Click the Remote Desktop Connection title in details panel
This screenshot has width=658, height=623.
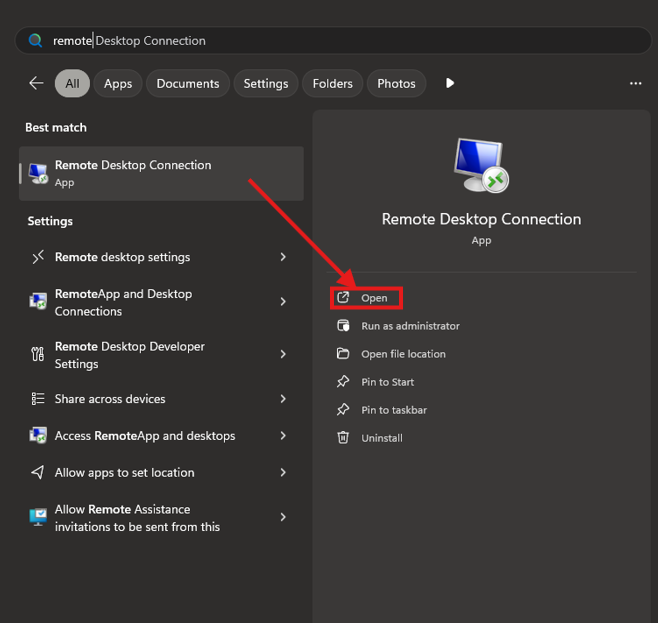pyautogui.click(x=481, y=219)
